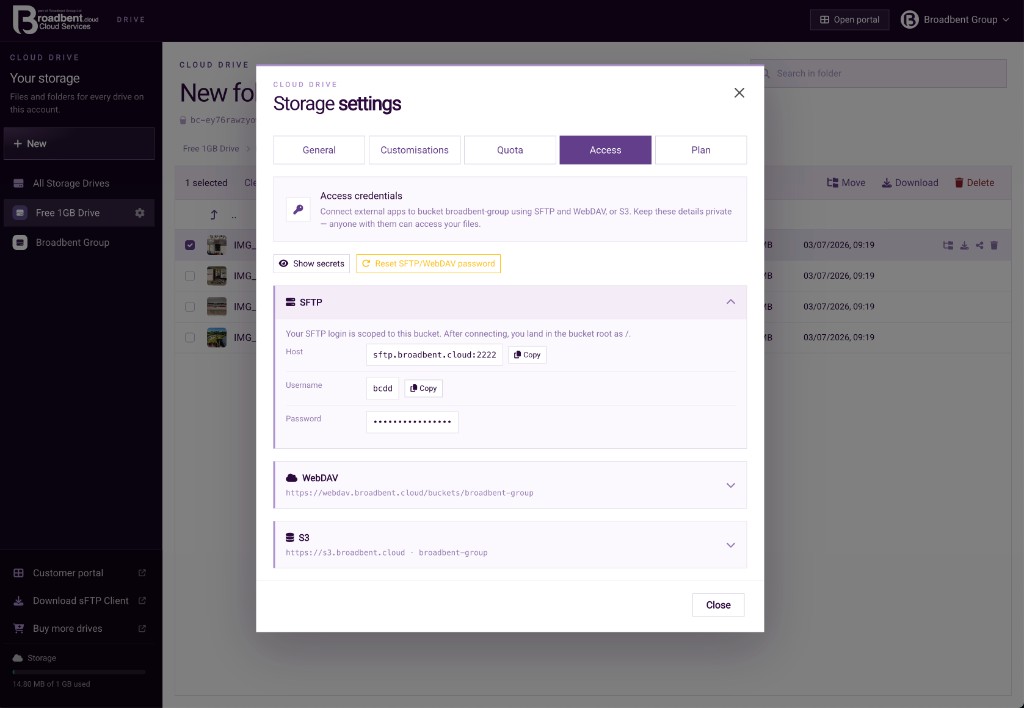1024x708 pixels.
Task: Create a New item in sidebar
Action: pyautogui.click(x=79, y=144)
